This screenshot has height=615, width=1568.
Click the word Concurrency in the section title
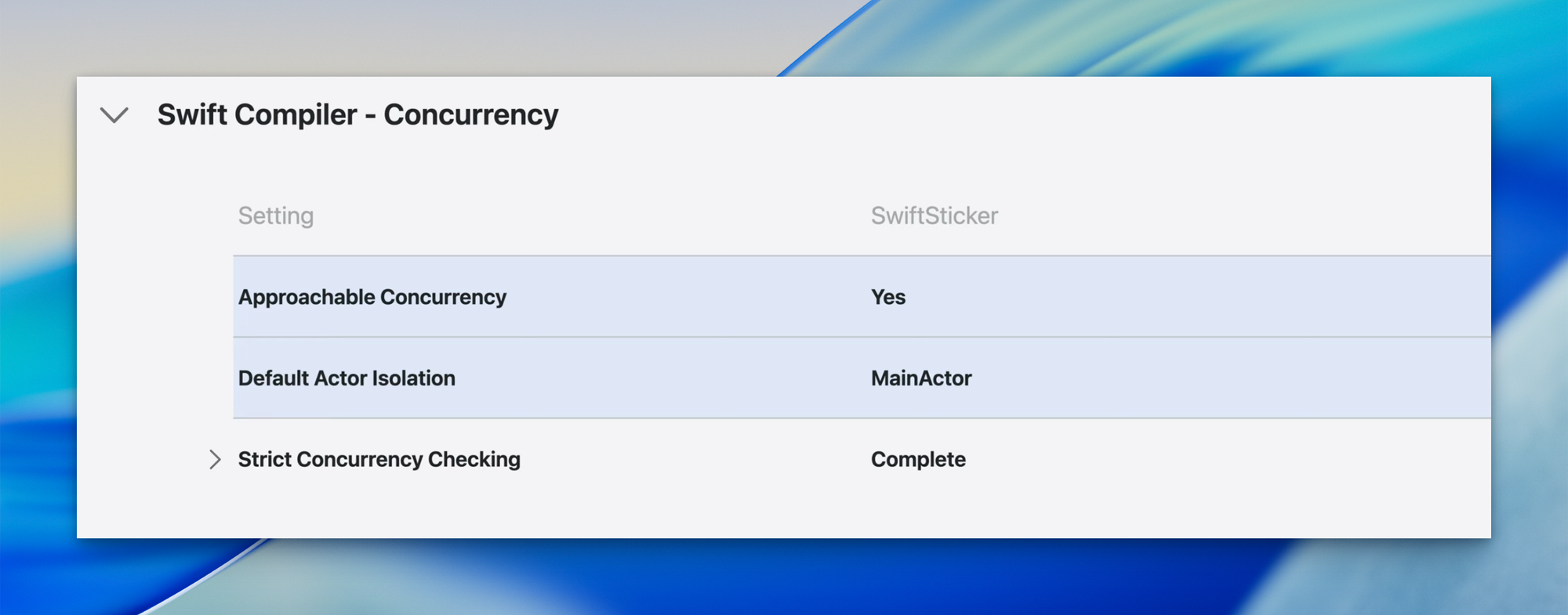tap(471, 115)
